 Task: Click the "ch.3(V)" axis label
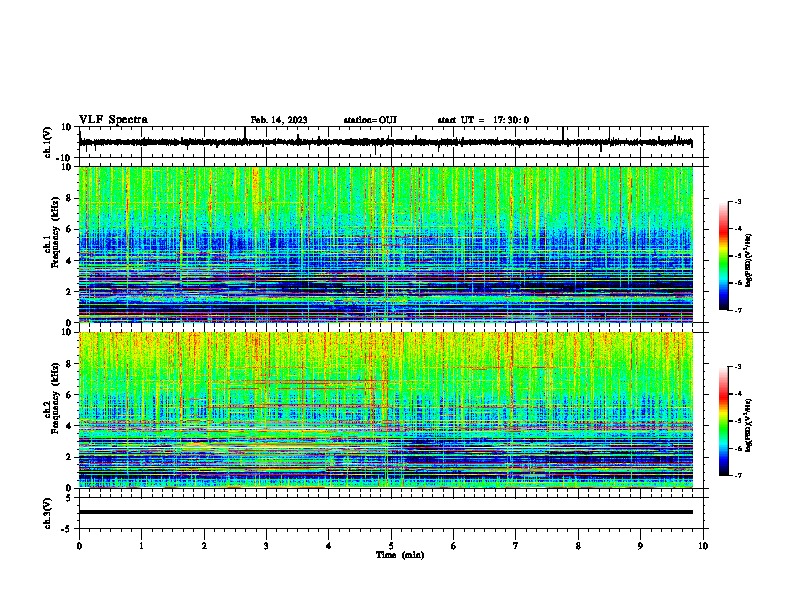tap(48, 514)
